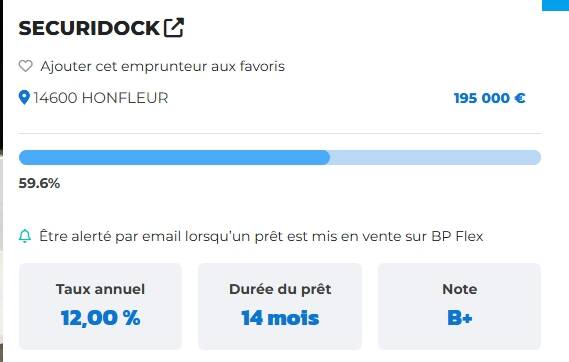This screenshot has height=362, width=569.
Task: Click the blue location pin icon
Action: coord(24,98)
